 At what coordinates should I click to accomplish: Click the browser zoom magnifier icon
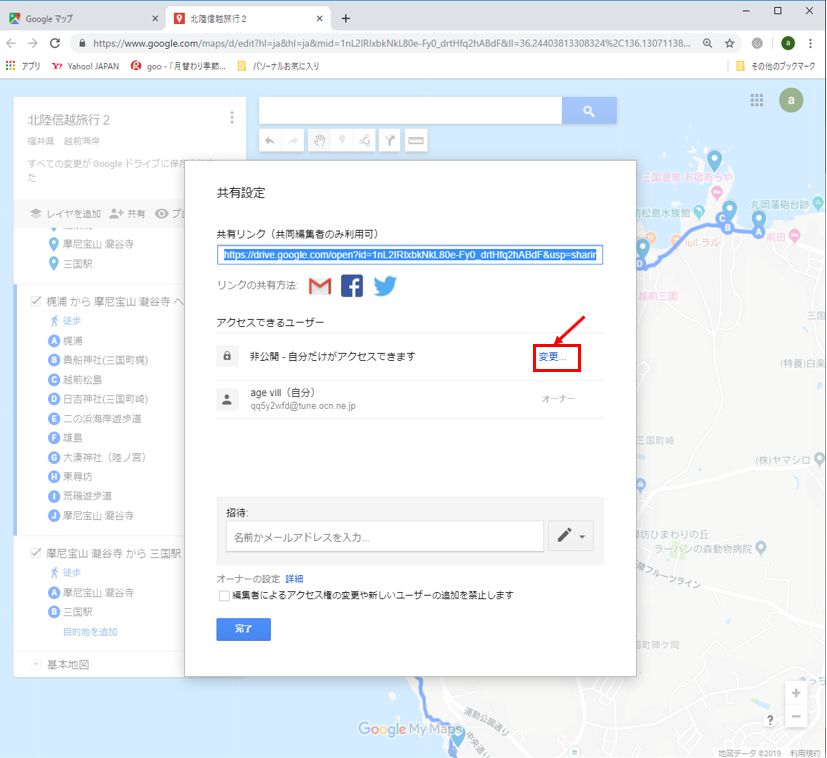pyautogui.click(x=707, y=43)
